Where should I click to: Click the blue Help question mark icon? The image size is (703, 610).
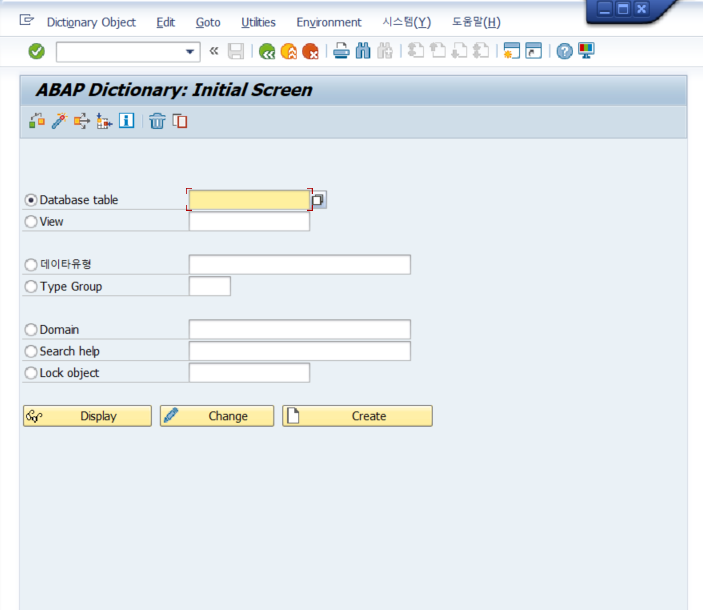564,51
